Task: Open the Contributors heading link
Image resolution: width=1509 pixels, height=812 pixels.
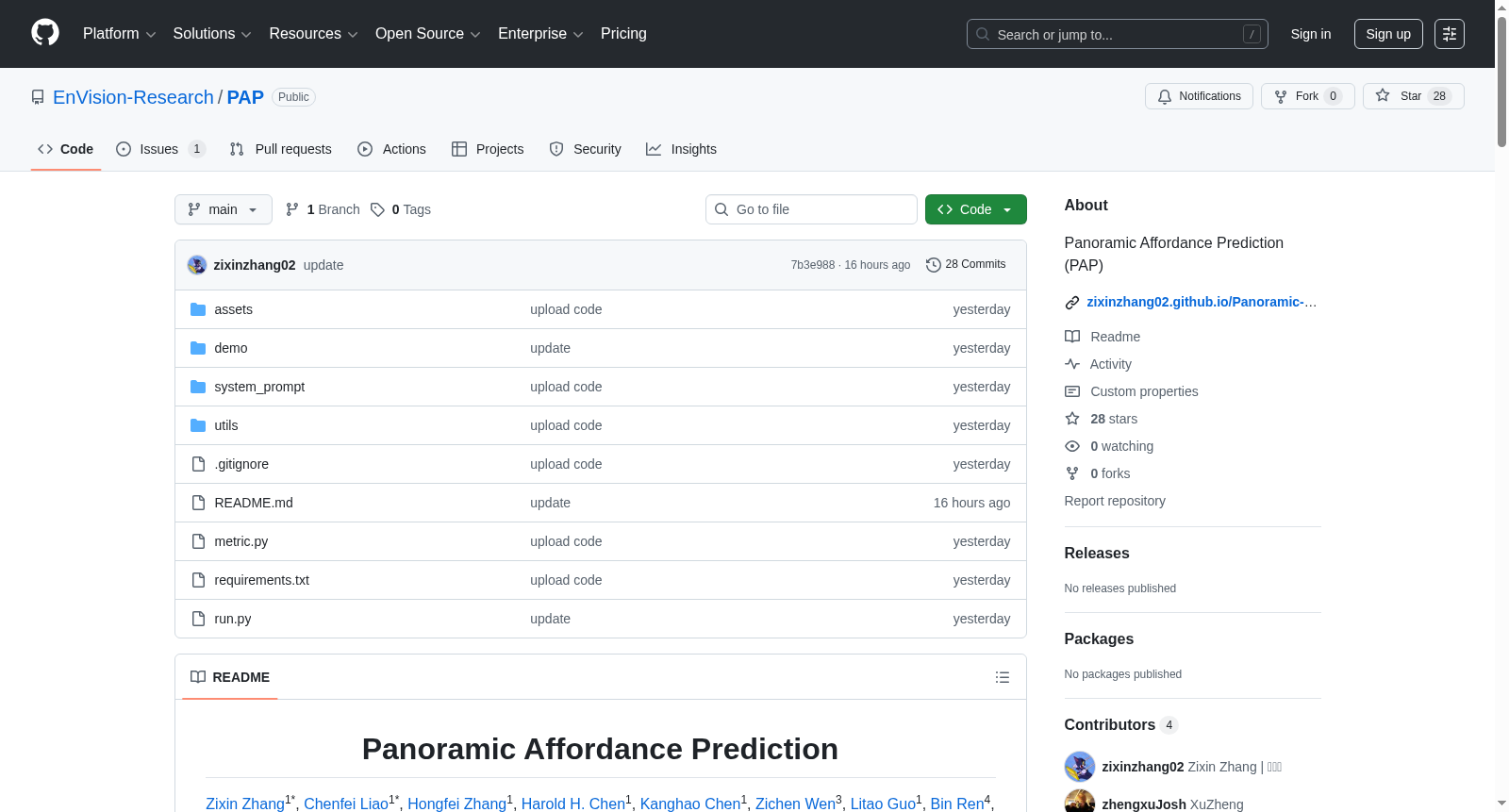Action: click(1120, 725)
